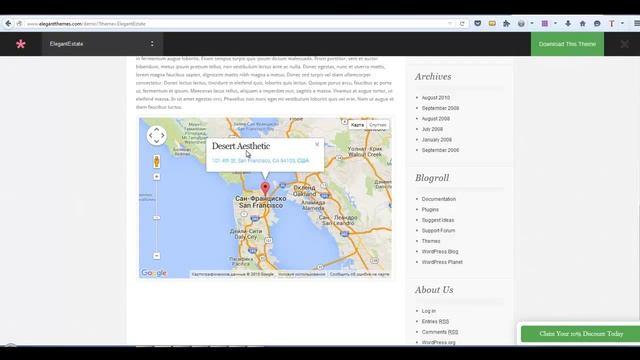Click the purple grid extension icon
Image resolution: width=640 pixels, height=360 pixels.
click(544, 24)
